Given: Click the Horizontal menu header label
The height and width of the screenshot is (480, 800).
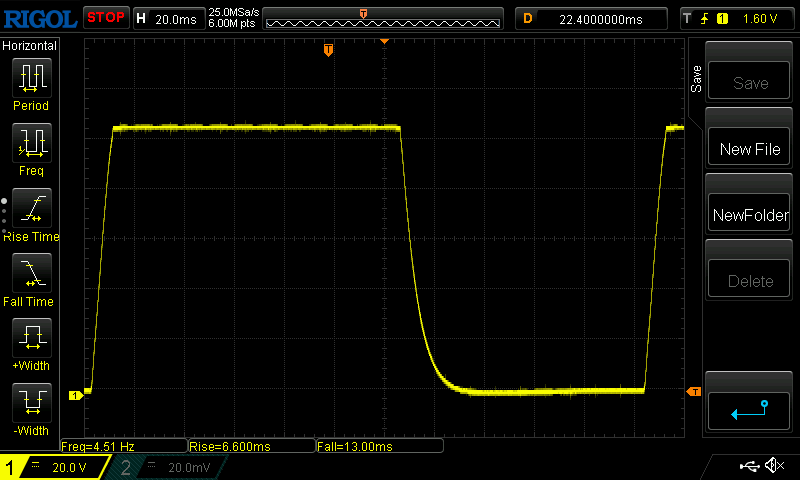Looking at the screenshot, I should 30,46.
